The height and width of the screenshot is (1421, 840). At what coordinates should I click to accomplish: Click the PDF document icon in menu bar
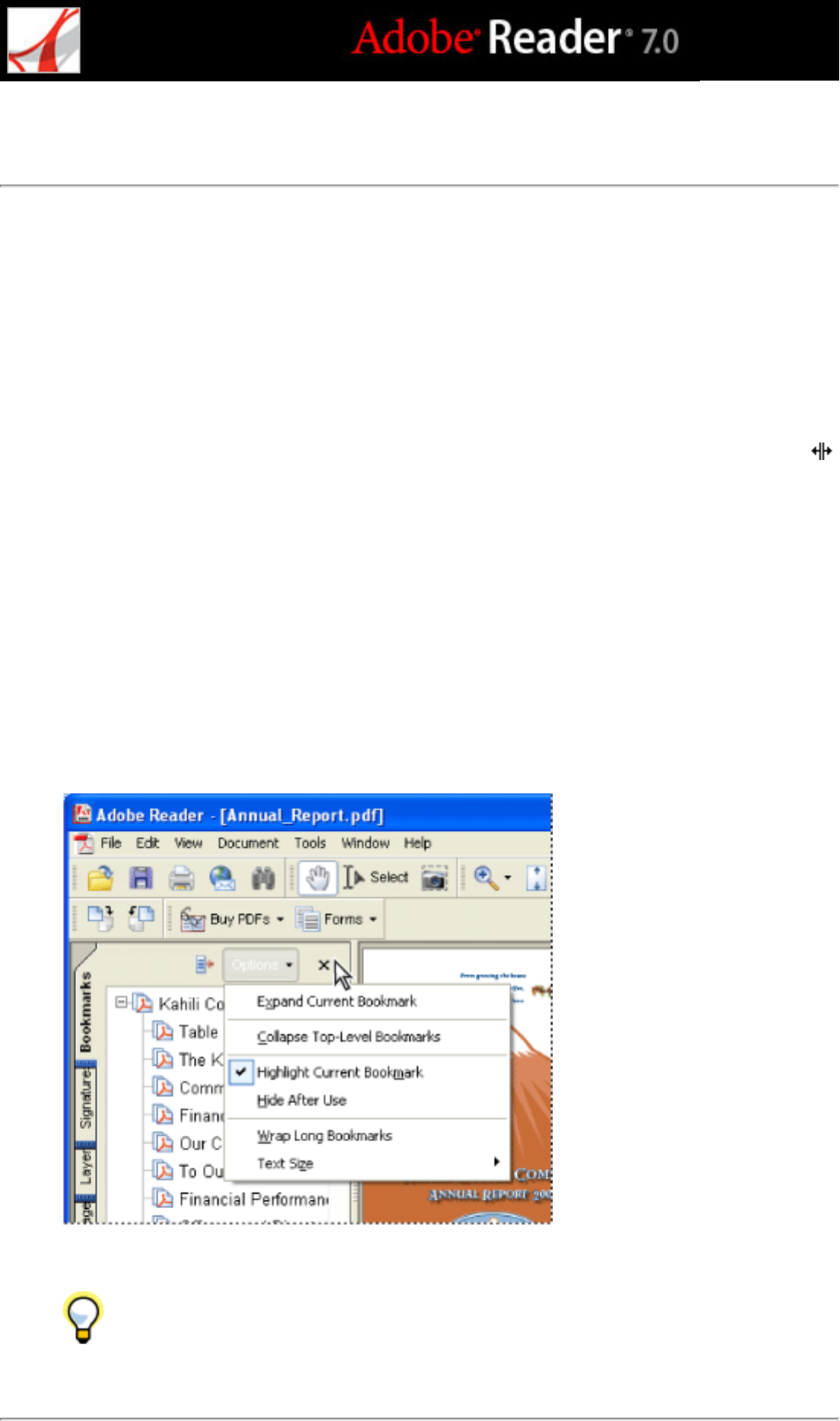tap(84, 843)
